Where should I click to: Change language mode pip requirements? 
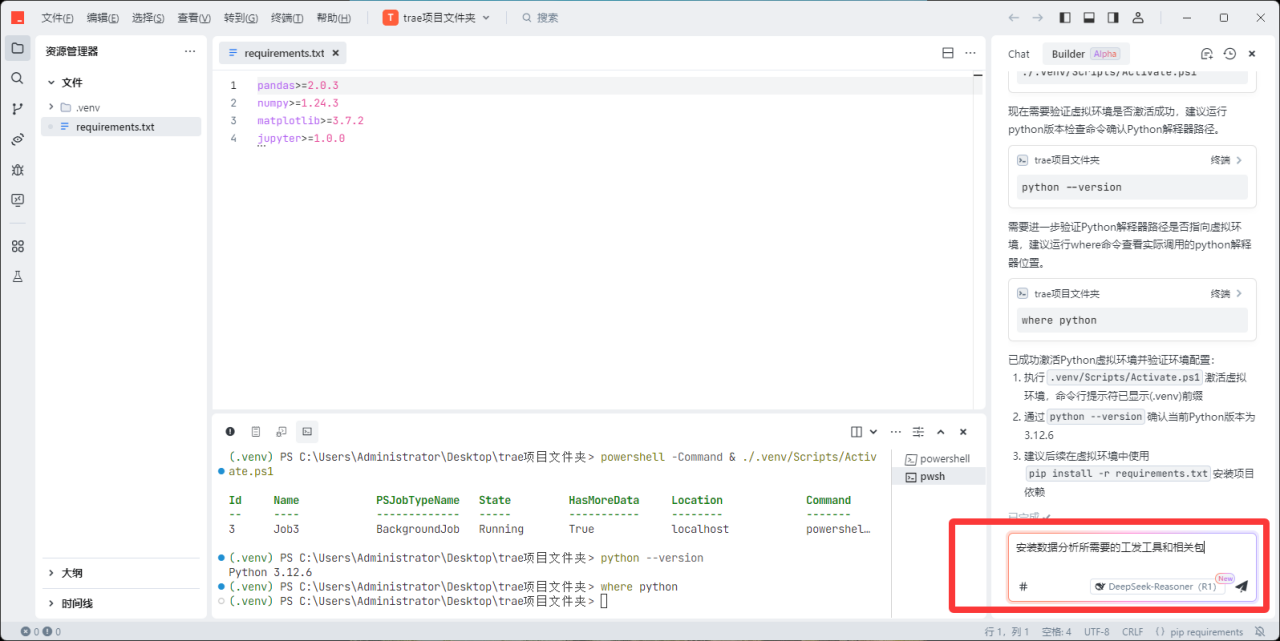point(1206,632)
